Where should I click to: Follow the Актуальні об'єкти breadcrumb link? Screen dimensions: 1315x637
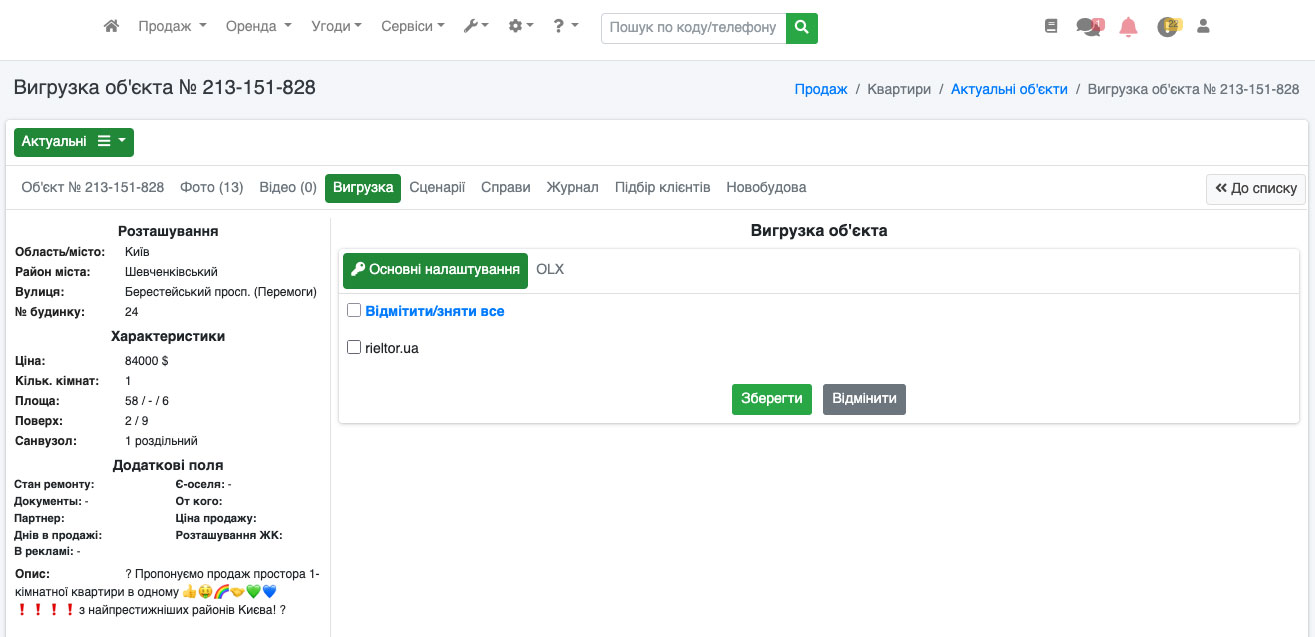click(1008, 89)
